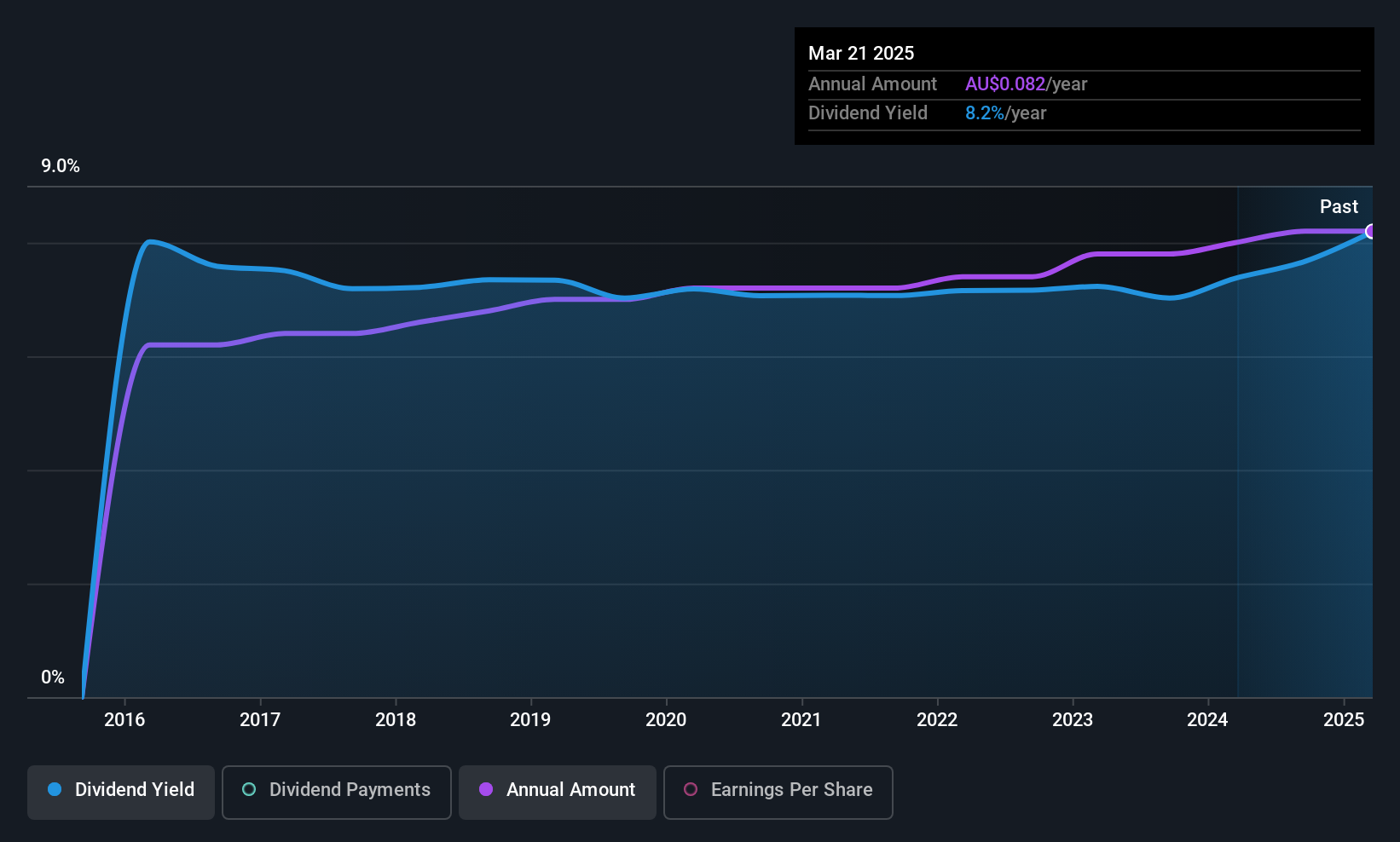Click the AU$0.082/year tooltip value

[x=1027, y=84]
